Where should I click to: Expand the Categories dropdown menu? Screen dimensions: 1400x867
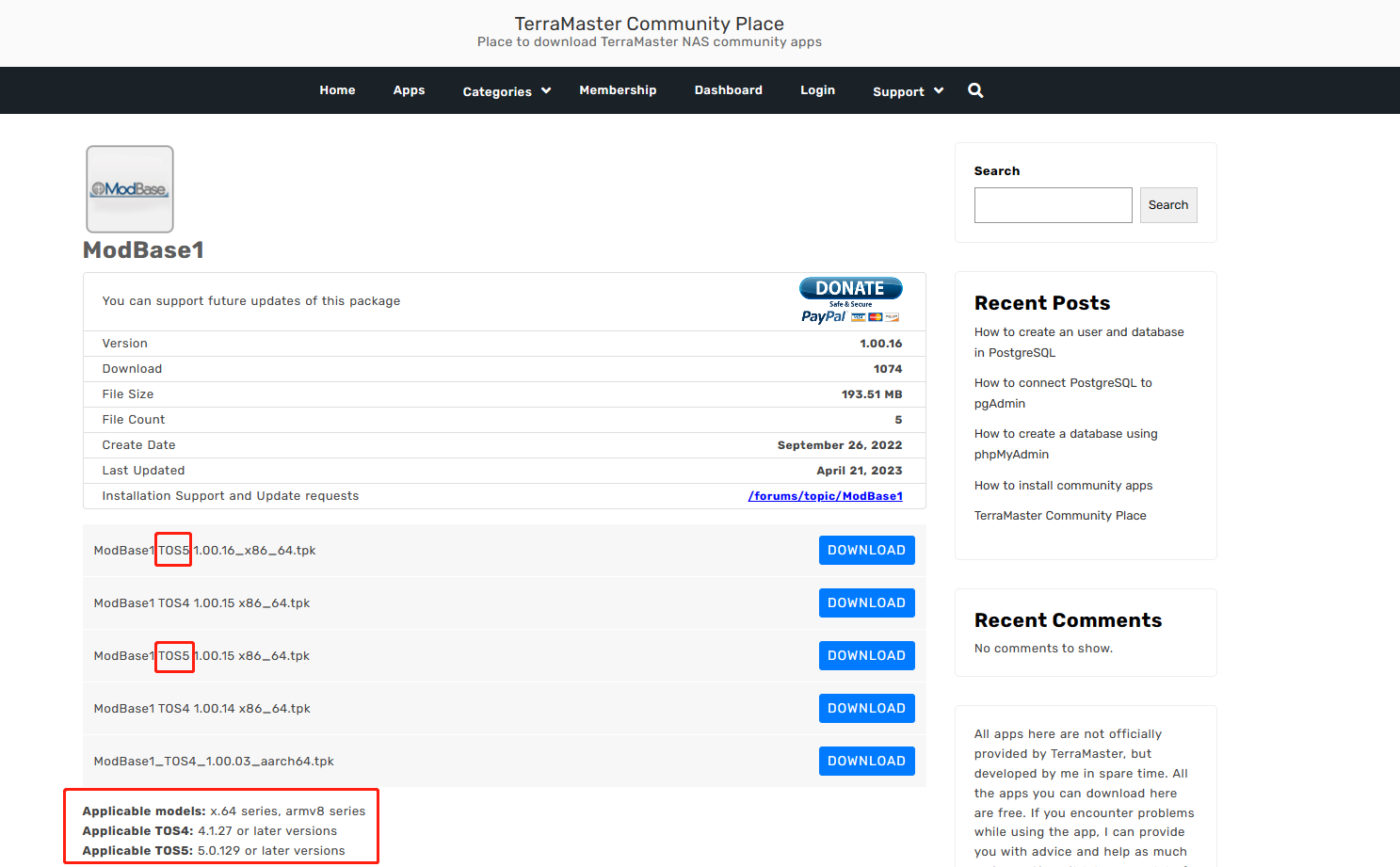(x=507, y=91)
